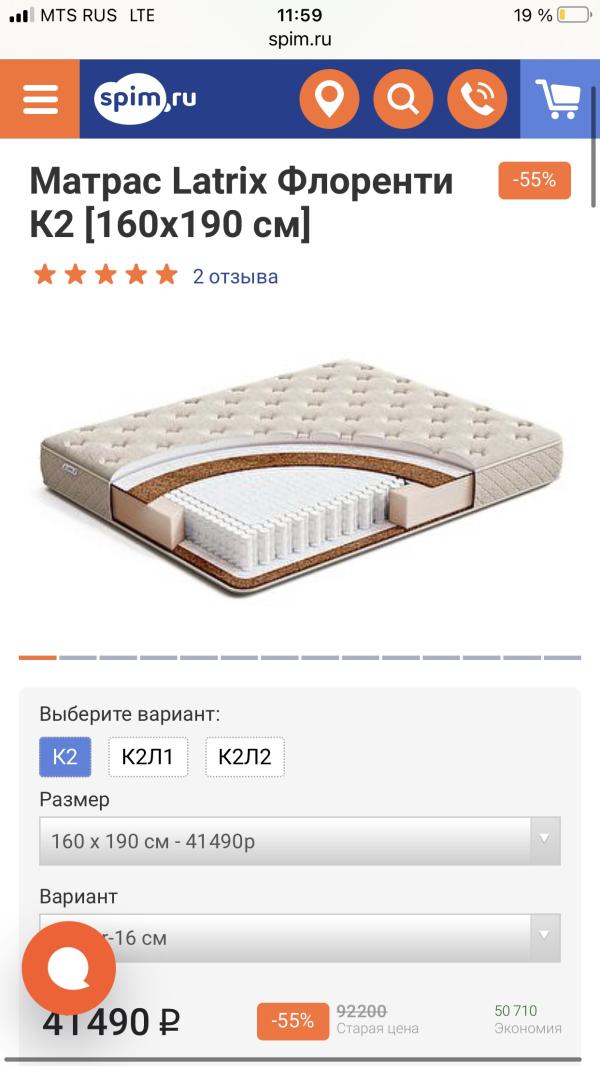Open the search magnifier icon
The image size is (600, 1066).
[x=403, y=99]
